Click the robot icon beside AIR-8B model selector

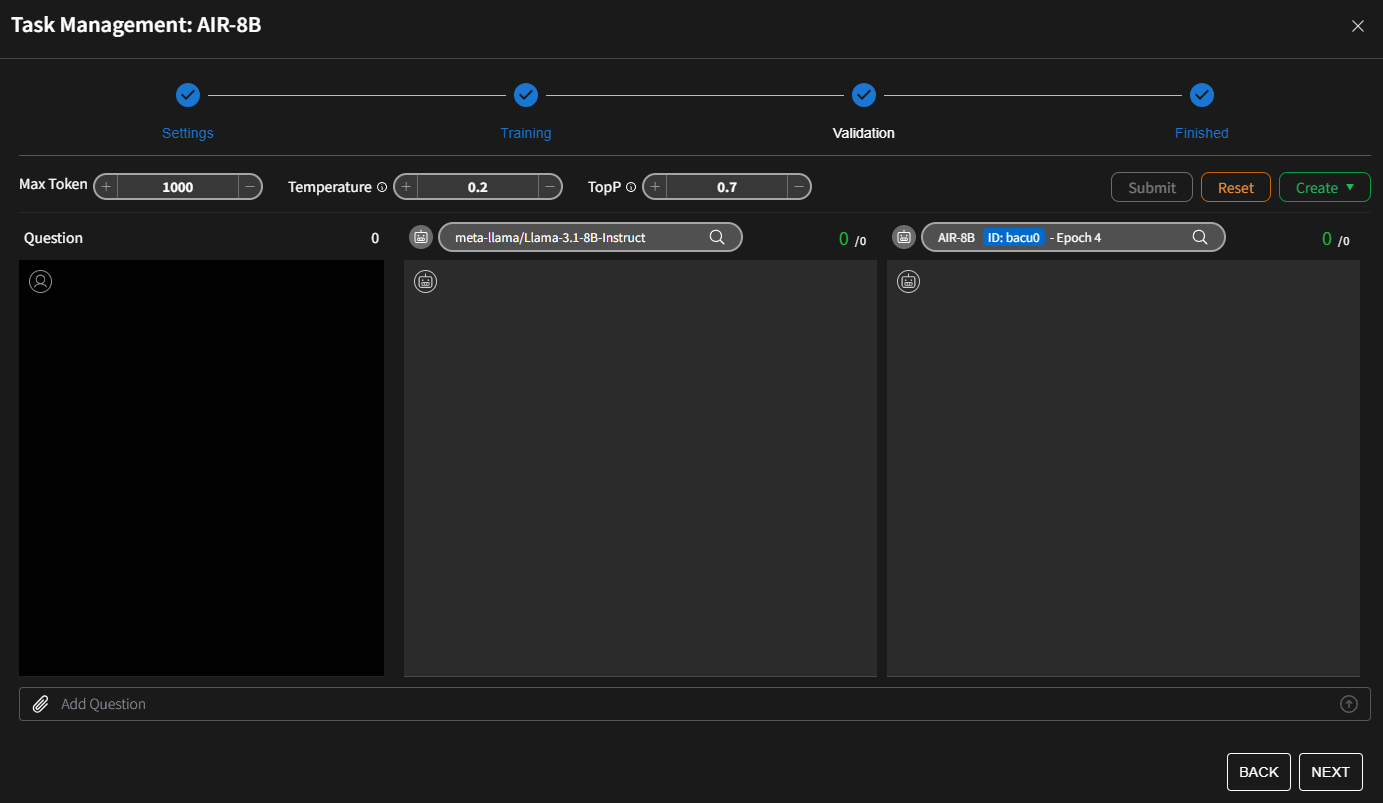pos(904,237)
